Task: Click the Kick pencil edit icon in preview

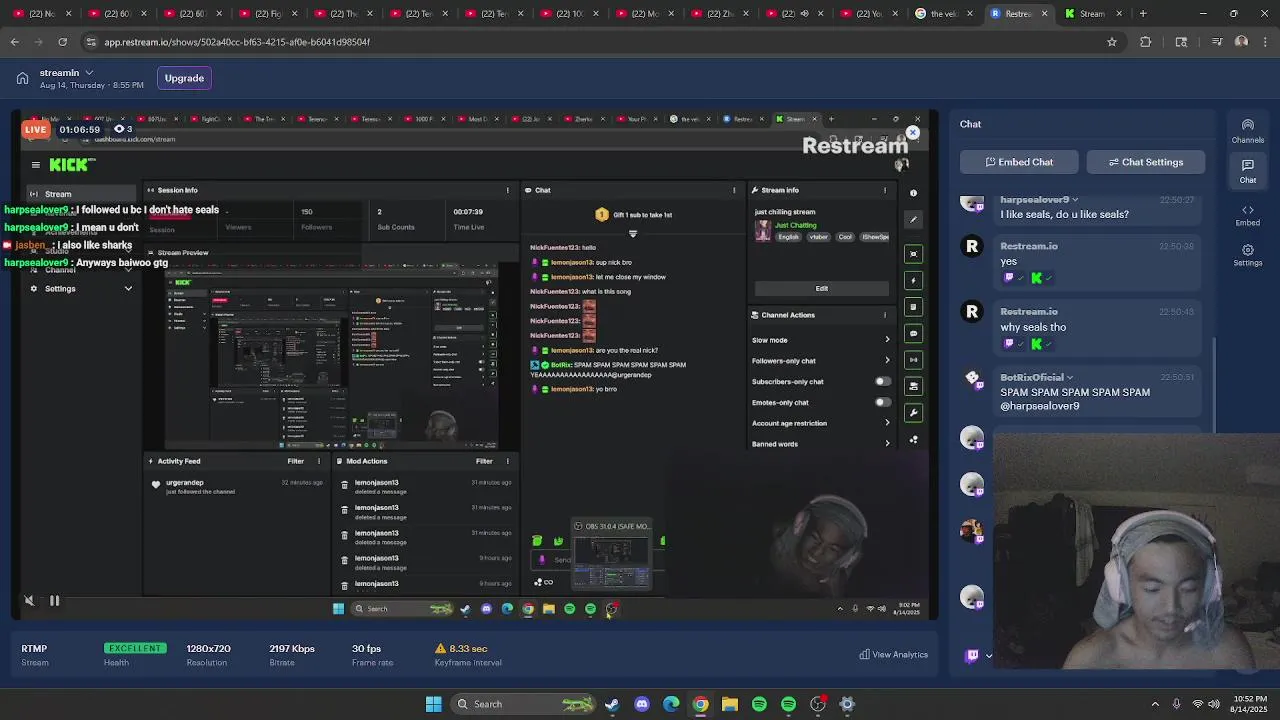Action: 913,219
